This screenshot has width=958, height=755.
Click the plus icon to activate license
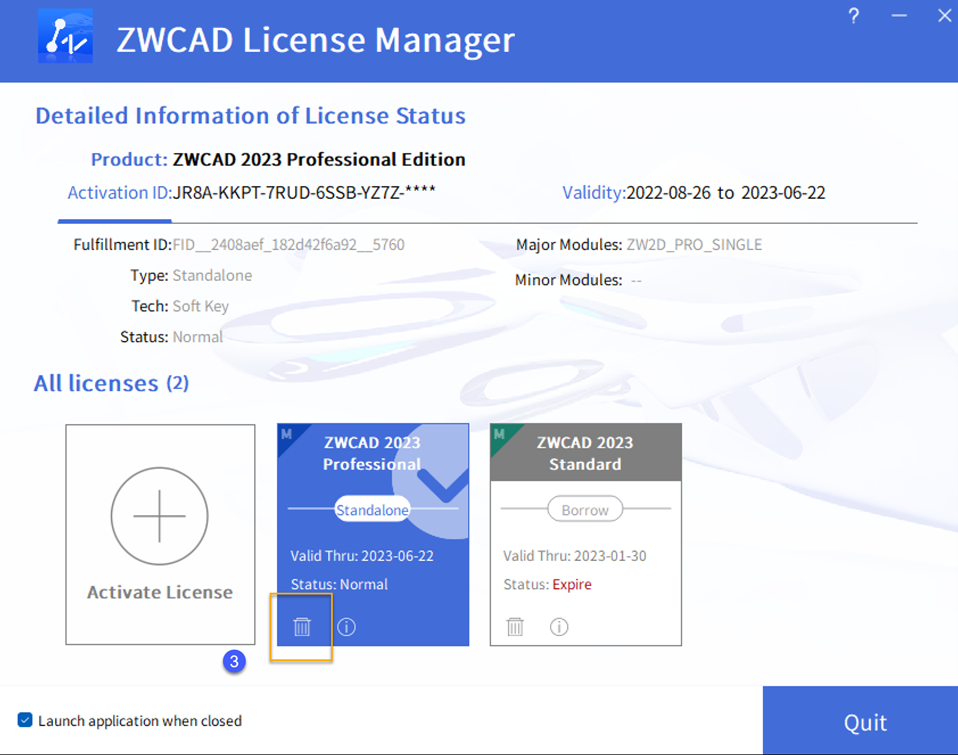[x=159, y=516]
